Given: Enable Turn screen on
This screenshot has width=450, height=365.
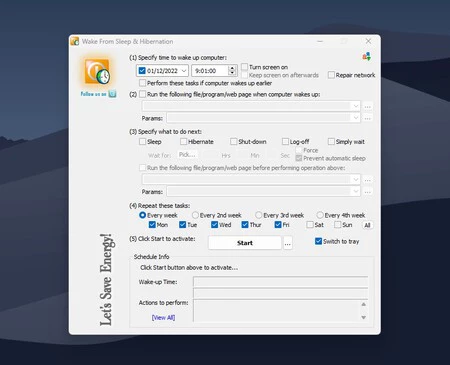Looking at the screenshot, I should click(x=245, y=67).
